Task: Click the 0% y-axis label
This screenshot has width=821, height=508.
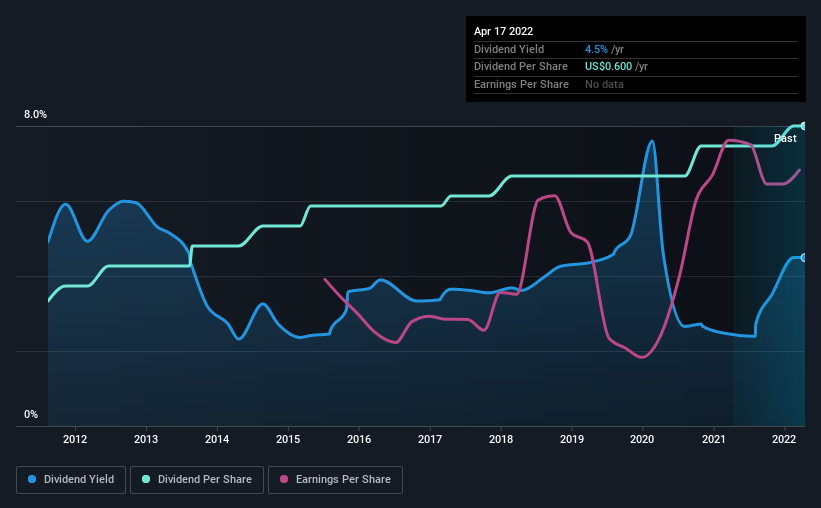Action: coord(31,414)
